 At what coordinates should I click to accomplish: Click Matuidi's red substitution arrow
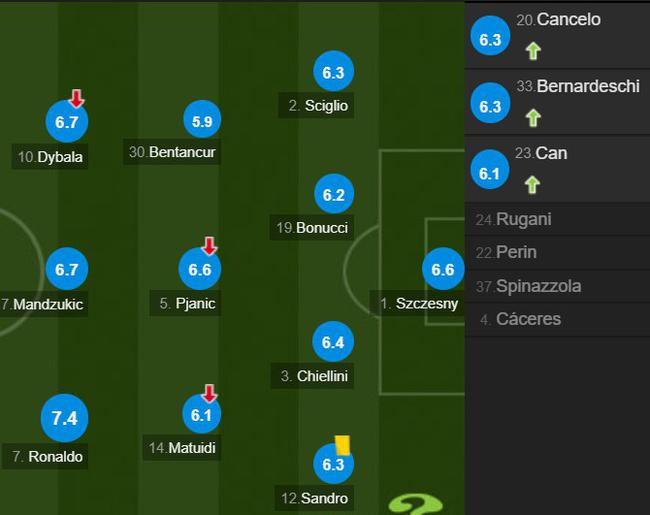click(209, 393)
